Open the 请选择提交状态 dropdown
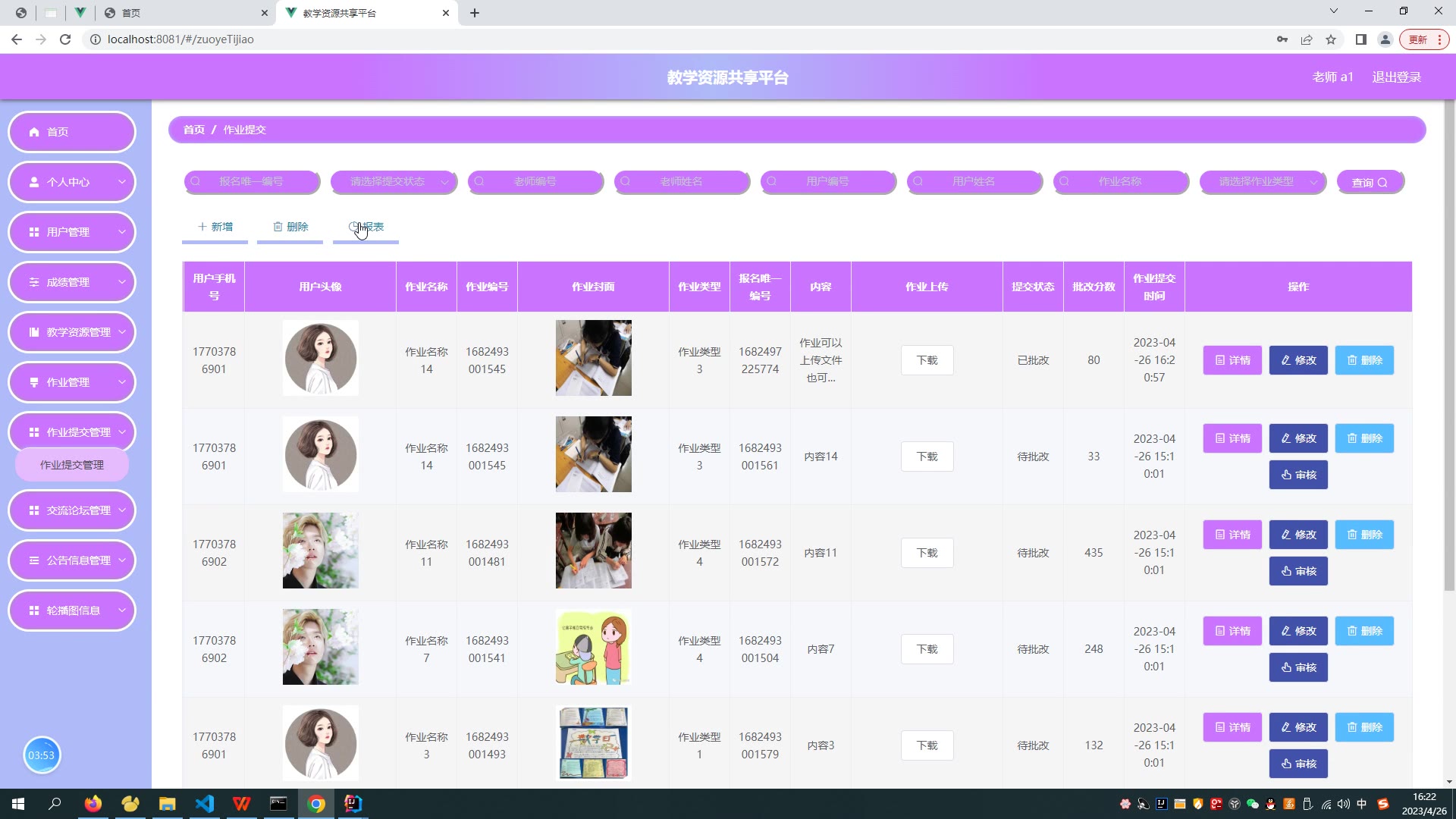This screenshot has width=1456, height=819. [394, 182]
